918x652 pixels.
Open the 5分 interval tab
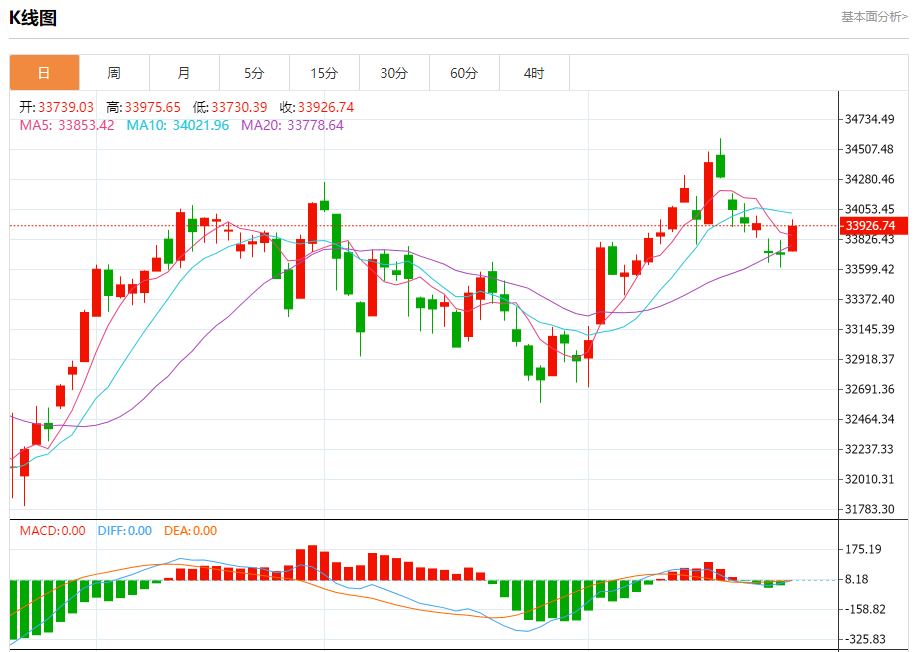(254, 73)
